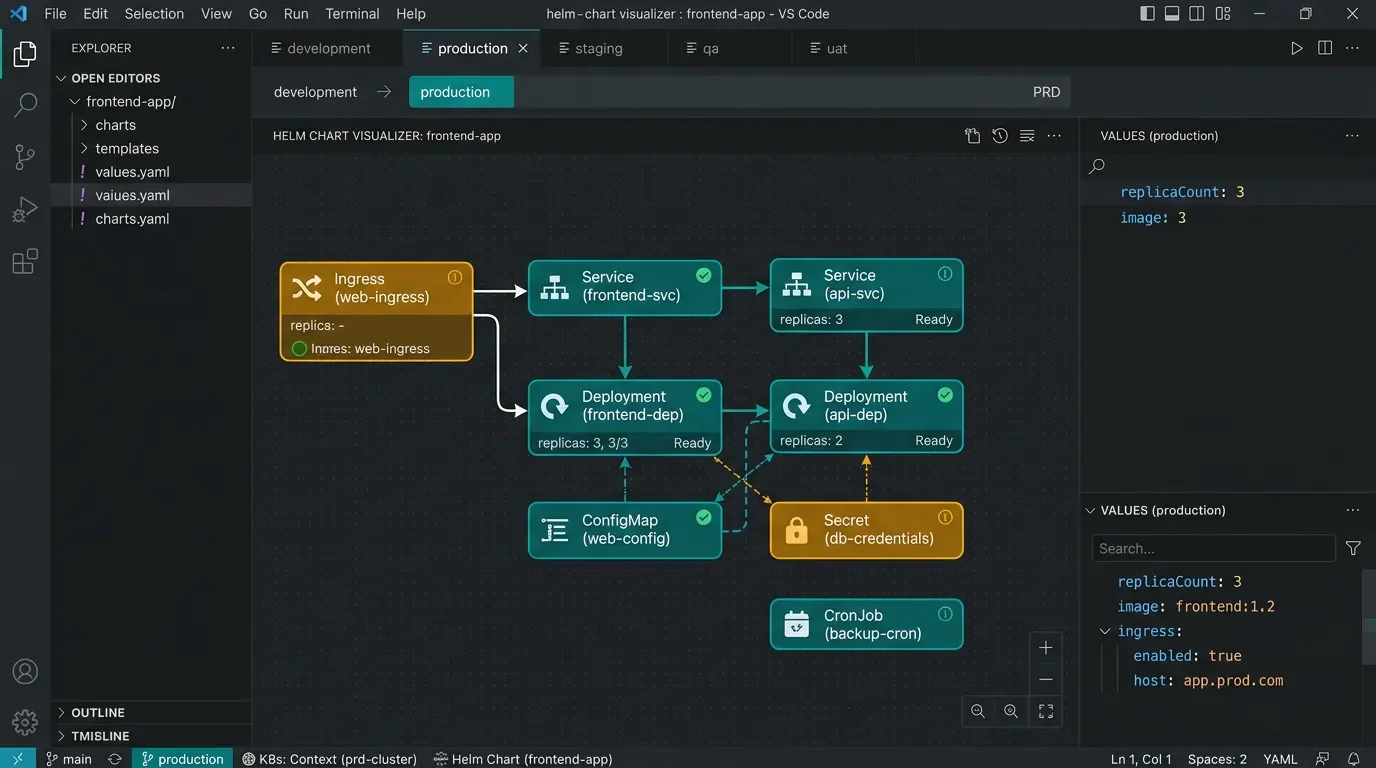Click search magnifier in upper VALUES panel
This screenshot has height=768, width=1376.
click(1097, 166)
